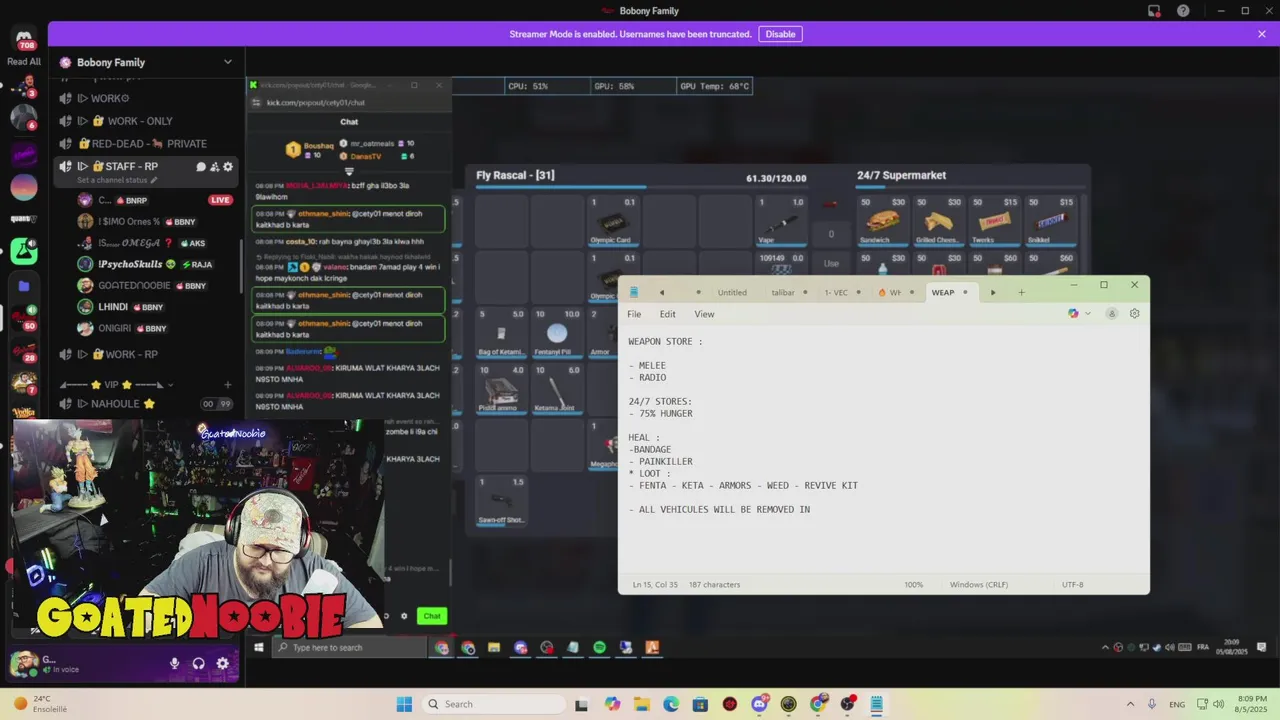The image size is (1280, 720).
Task: Open Discord user settings gear
Action: [222, 663]
